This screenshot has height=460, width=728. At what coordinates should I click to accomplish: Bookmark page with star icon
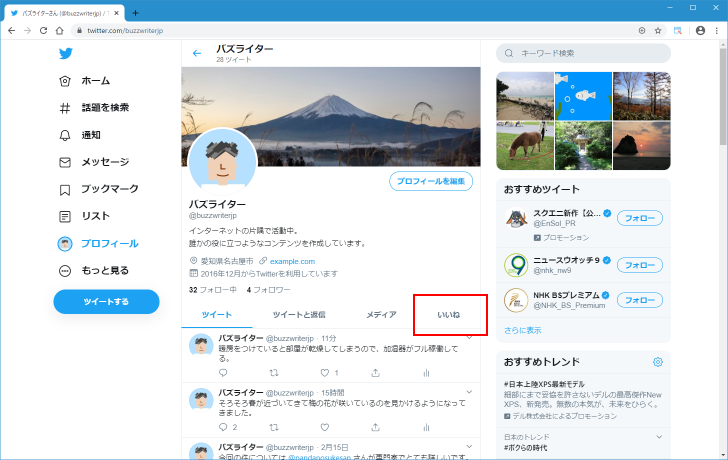click(x=658, y=31)
